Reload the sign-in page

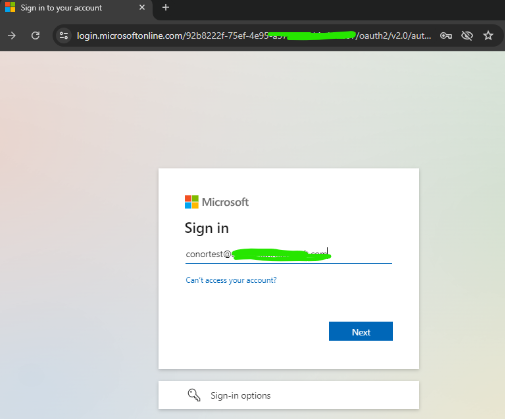[35, 36]
